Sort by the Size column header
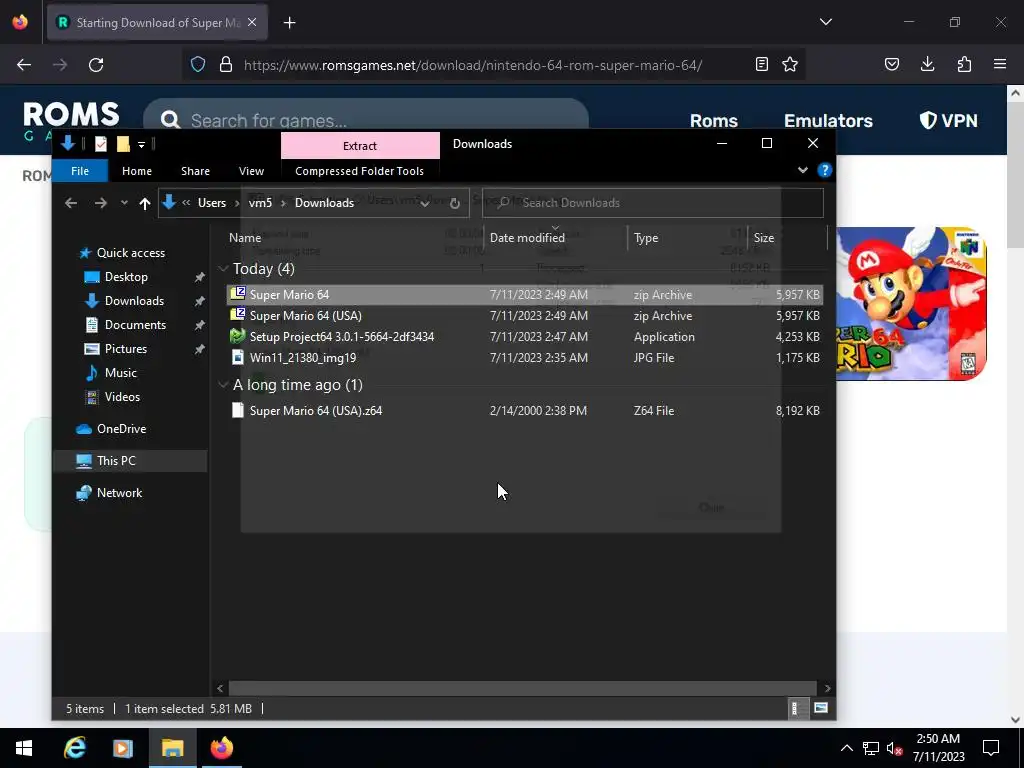The width and height of the screenshot is (1024, 768). click(x=763, y=238)
